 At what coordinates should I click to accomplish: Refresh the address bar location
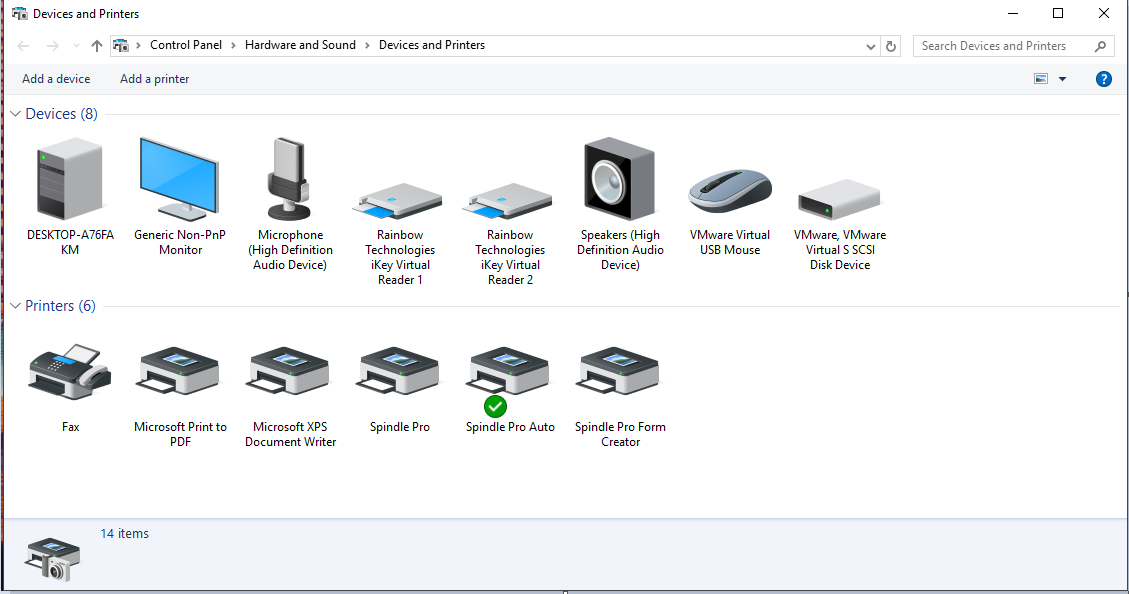[x=891, y=46]
